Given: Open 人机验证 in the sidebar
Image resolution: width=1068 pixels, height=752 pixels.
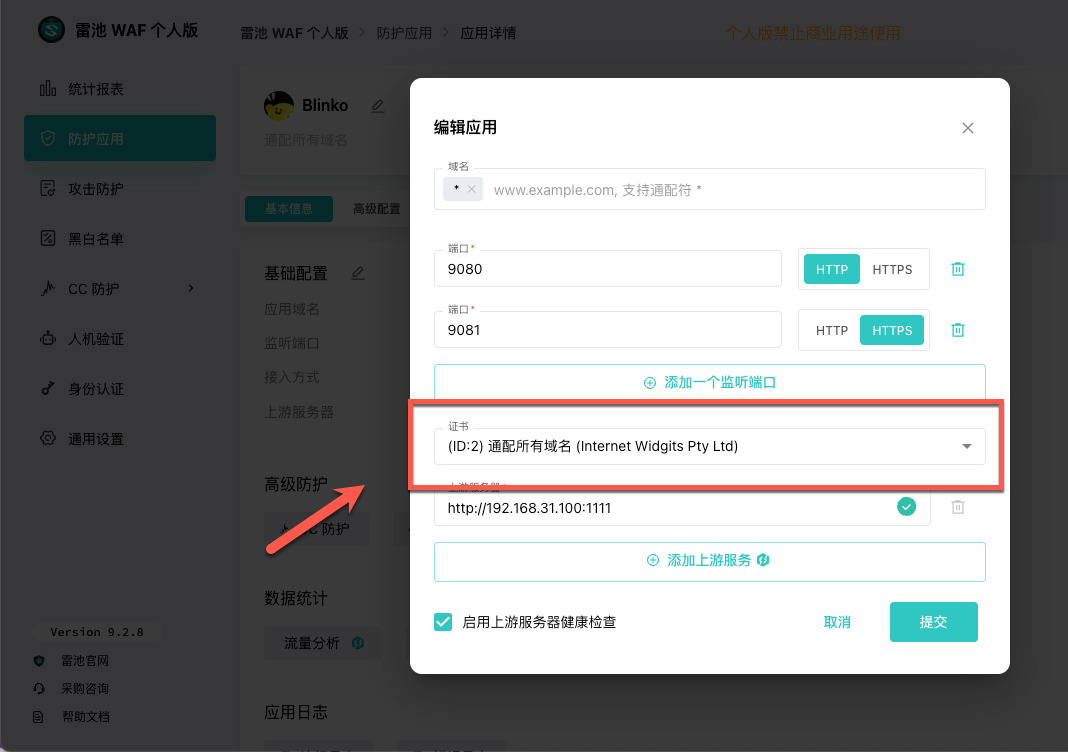Looking at the screenshot, I should point(120,339).
